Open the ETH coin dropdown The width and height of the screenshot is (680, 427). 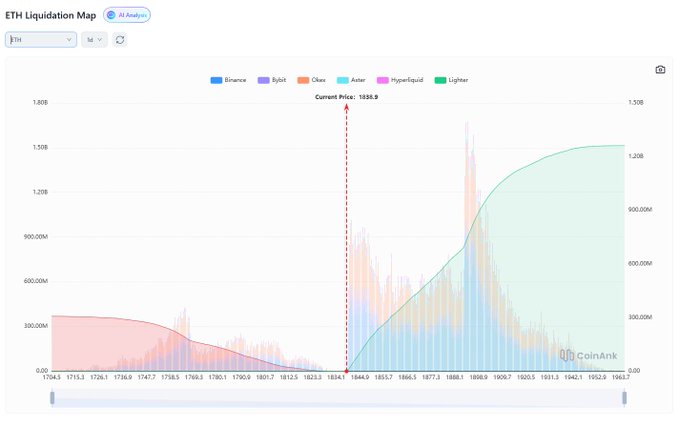pyautogui.click(x=41, y=39)
